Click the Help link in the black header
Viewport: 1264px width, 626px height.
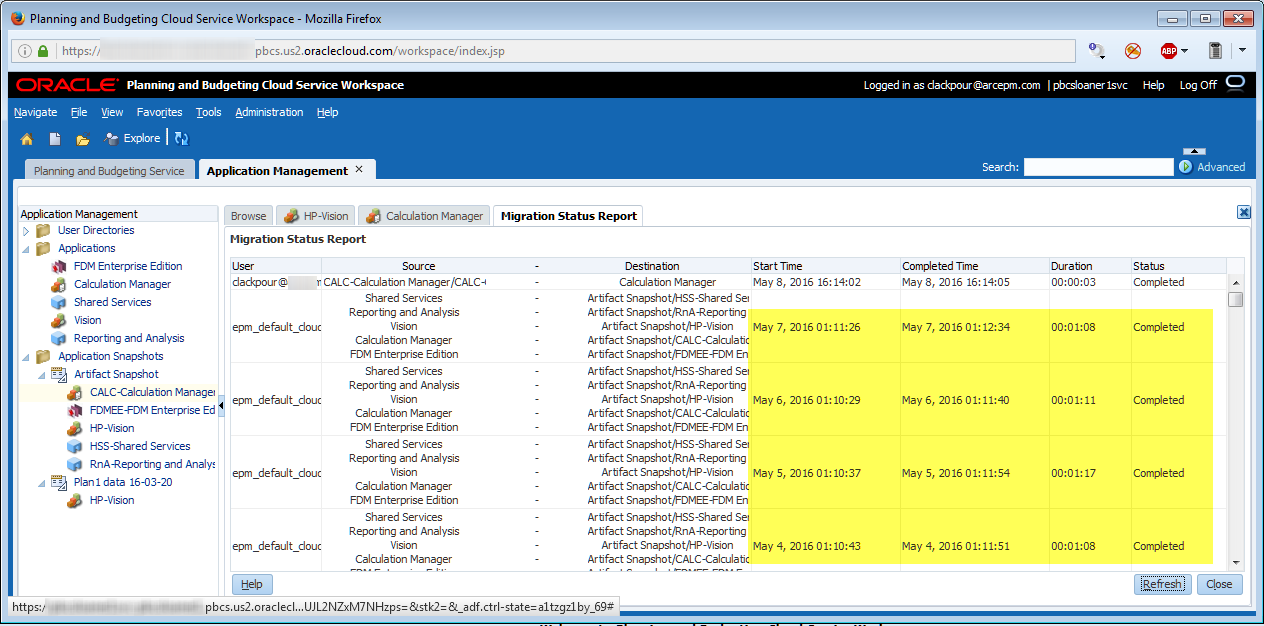(1153, 85)
